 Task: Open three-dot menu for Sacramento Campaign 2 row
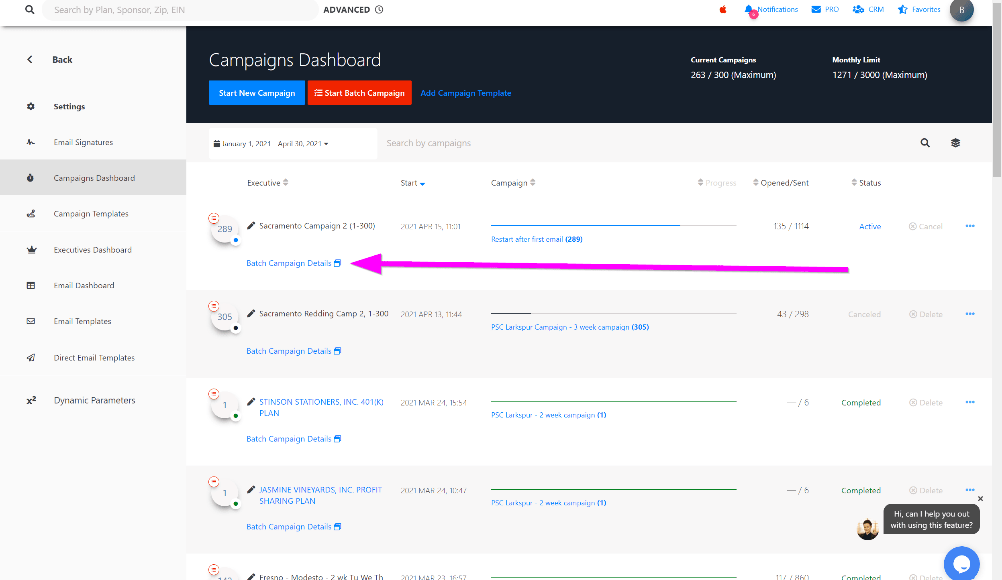pos(969,226)
